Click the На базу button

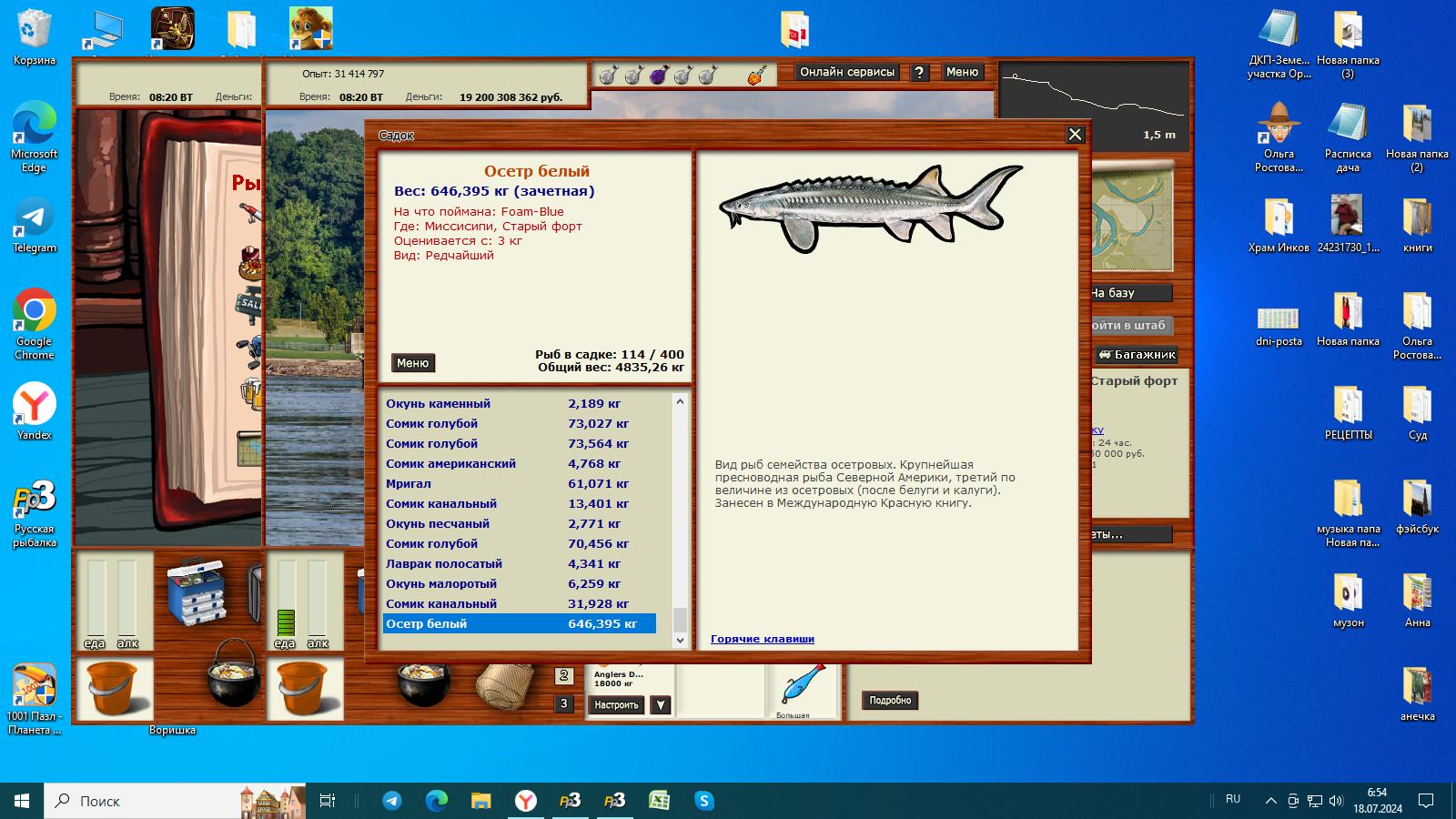1131,293
